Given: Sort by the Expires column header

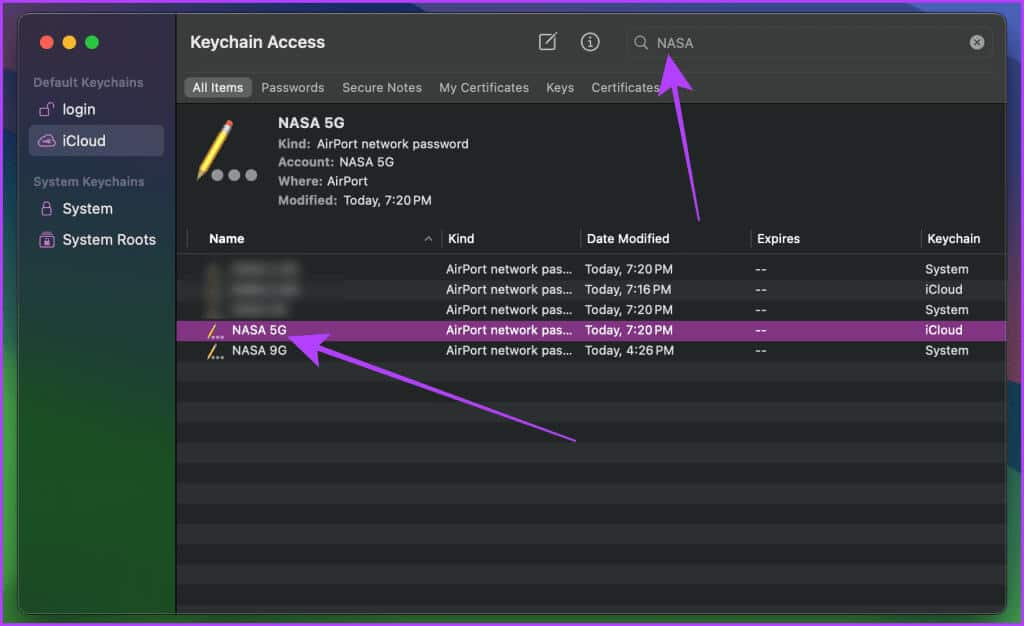Looking at the screenshot, I should point(778,239).
